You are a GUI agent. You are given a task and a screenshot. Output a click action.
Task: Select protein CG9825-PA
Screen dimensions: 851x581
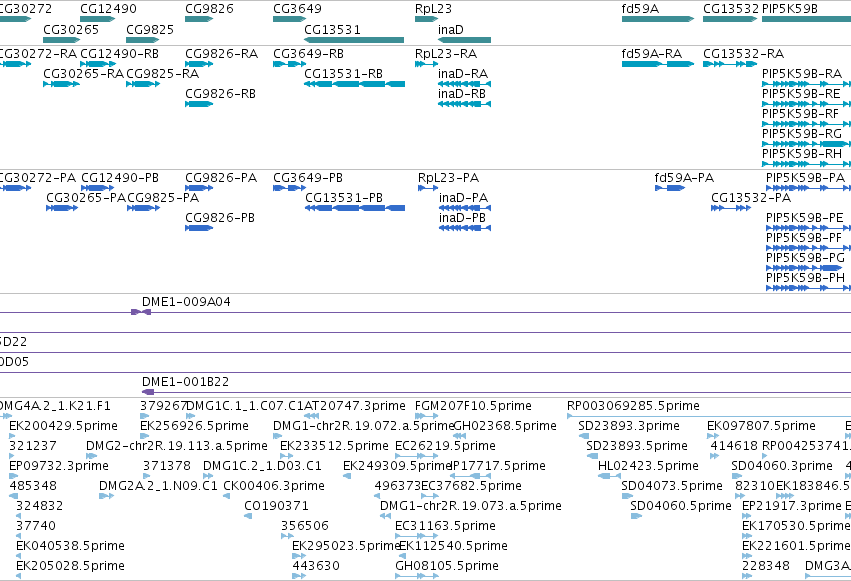143,208
